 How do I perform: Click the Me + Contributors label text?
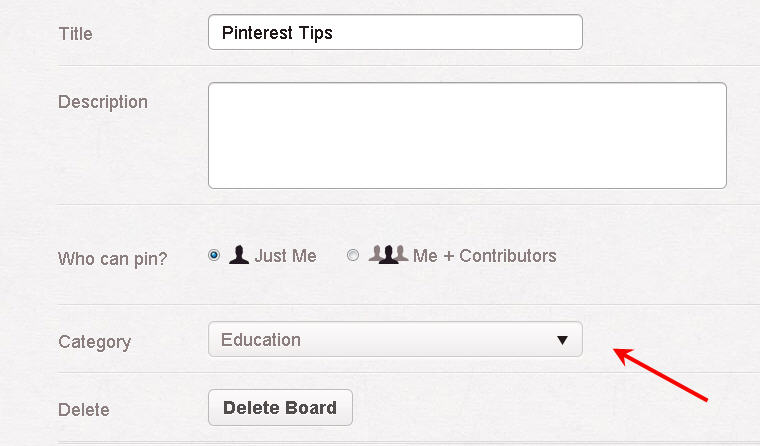(x=485, y=256)
